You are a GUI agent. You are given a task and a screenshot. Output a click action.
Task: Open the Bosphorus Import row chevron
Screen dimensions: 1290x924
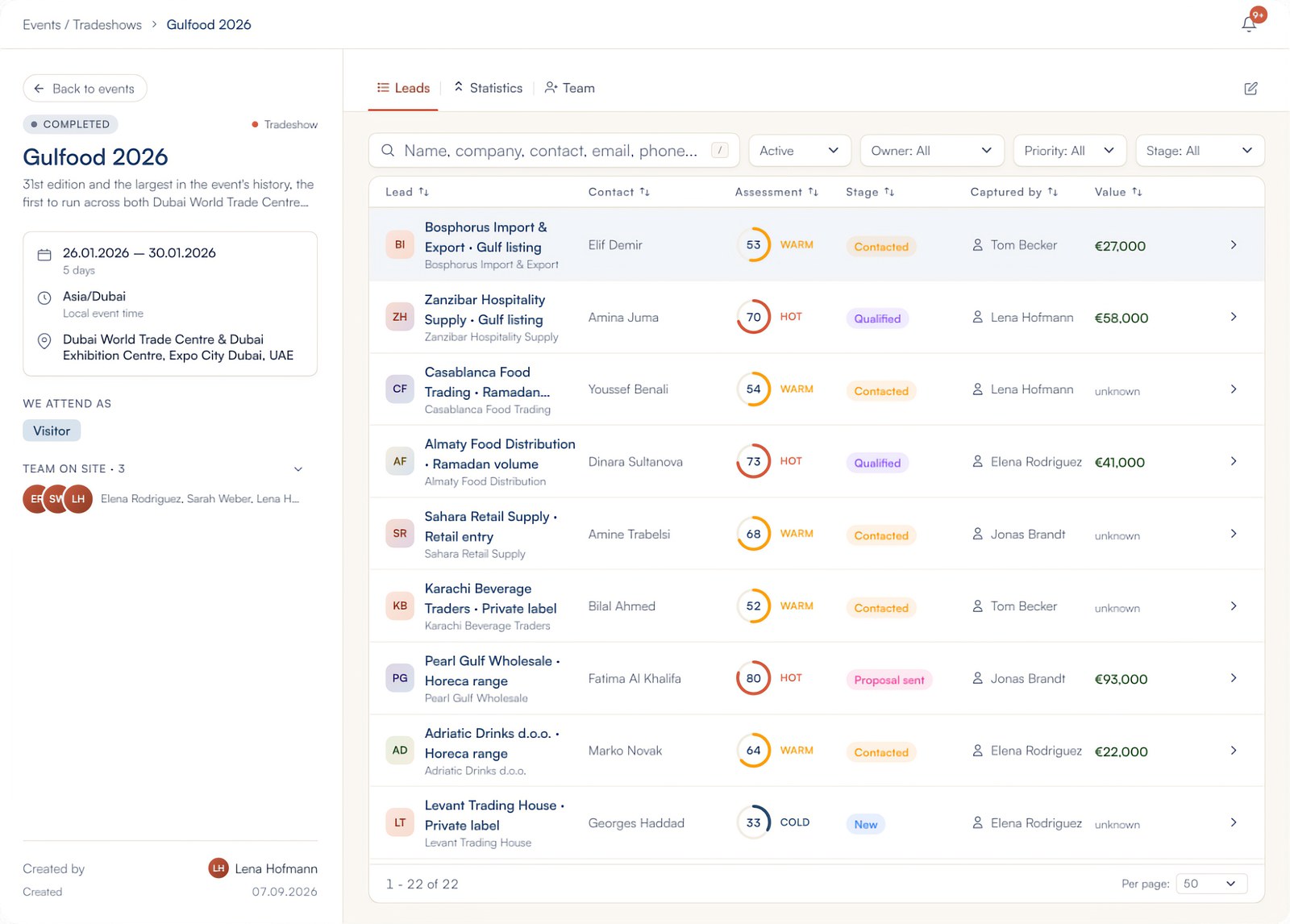[1234, 245]
